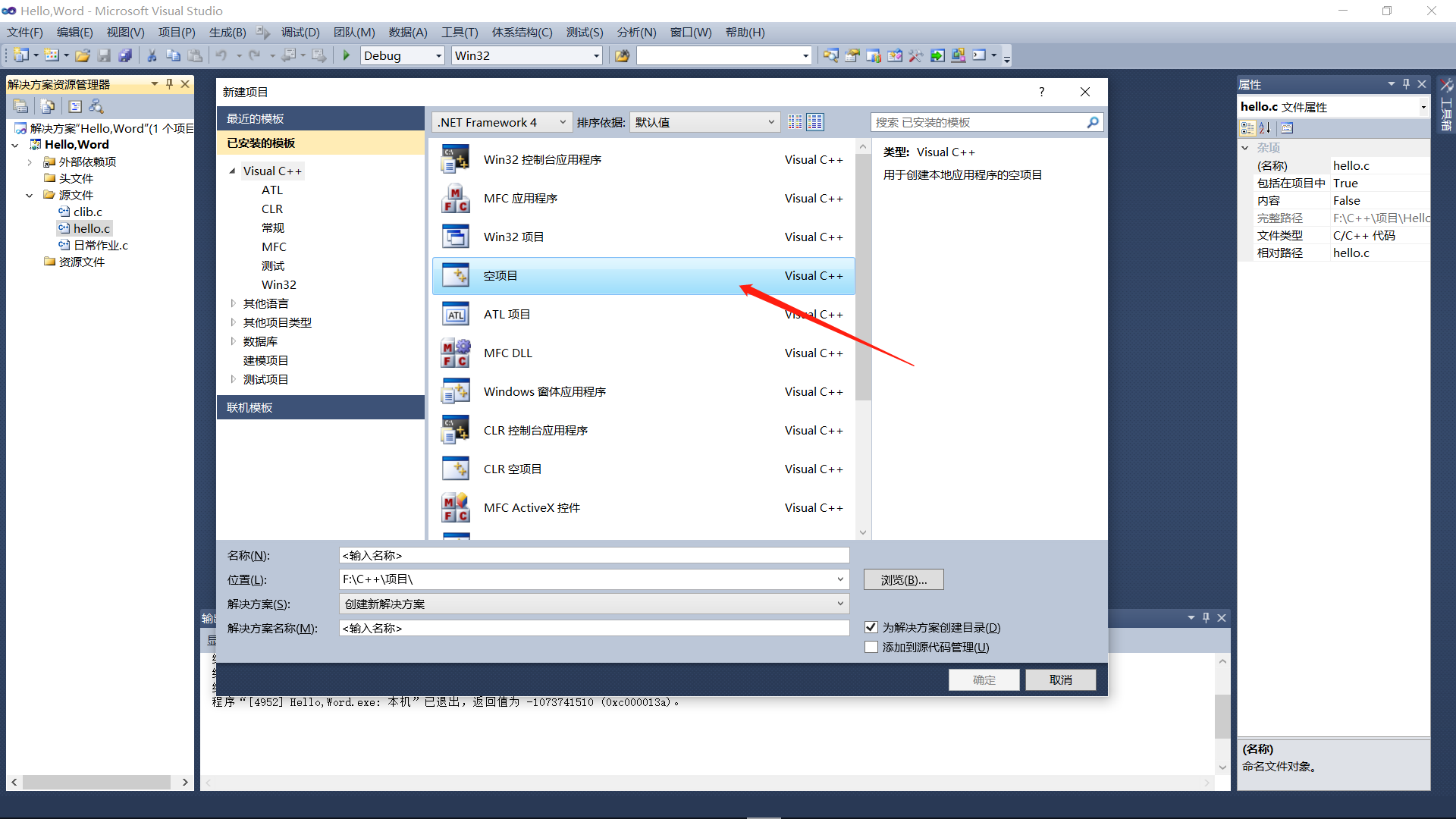Click the Cut scissors toolbar icon

tap(152, 55)
